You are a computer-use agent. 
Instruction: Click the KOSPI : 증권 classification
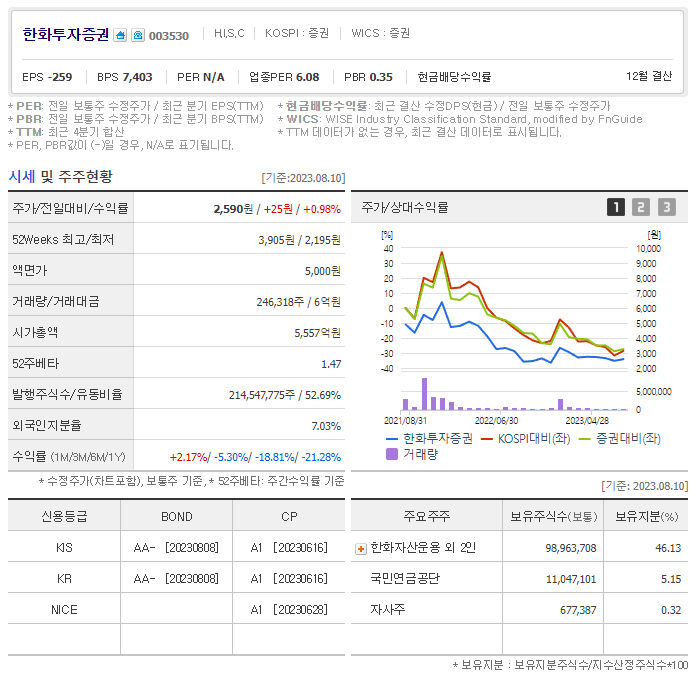(x=297, y=33)
